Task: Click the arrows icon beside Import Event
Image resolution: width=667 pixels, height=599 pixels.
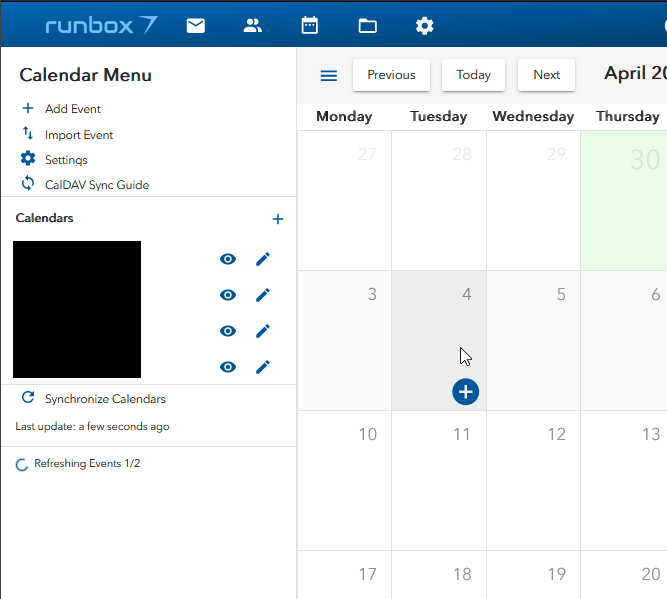Action: click(x=28, y=133)
